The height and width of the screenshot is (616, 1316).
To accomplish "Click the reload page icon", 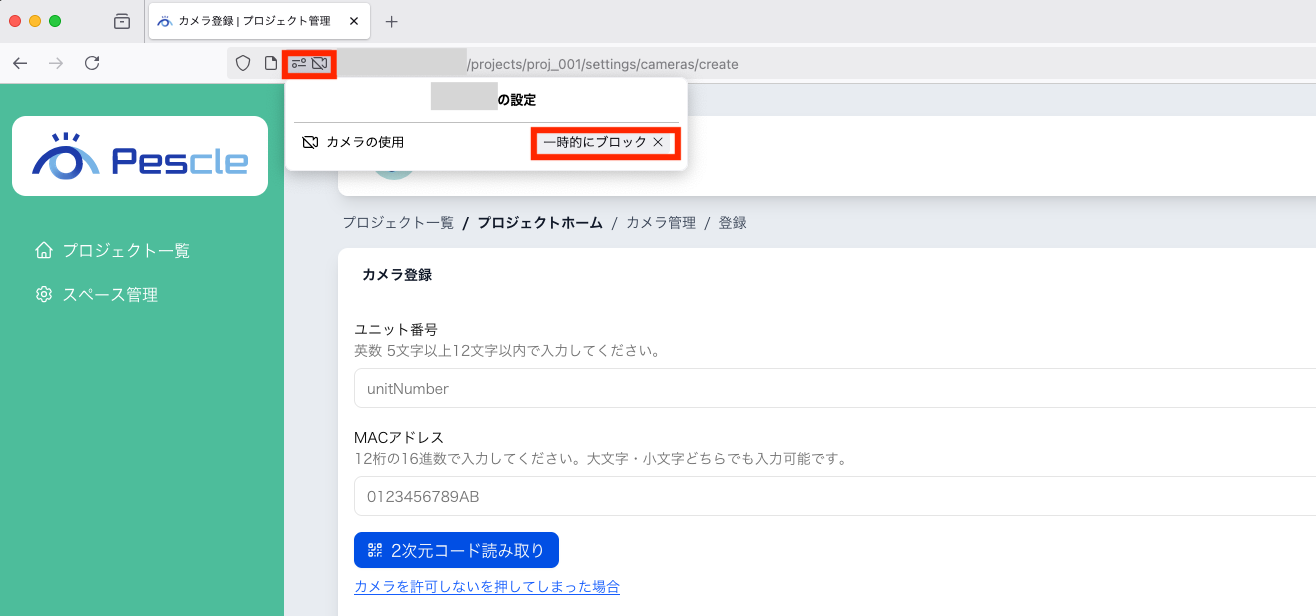I will click(x=92, y=63).
